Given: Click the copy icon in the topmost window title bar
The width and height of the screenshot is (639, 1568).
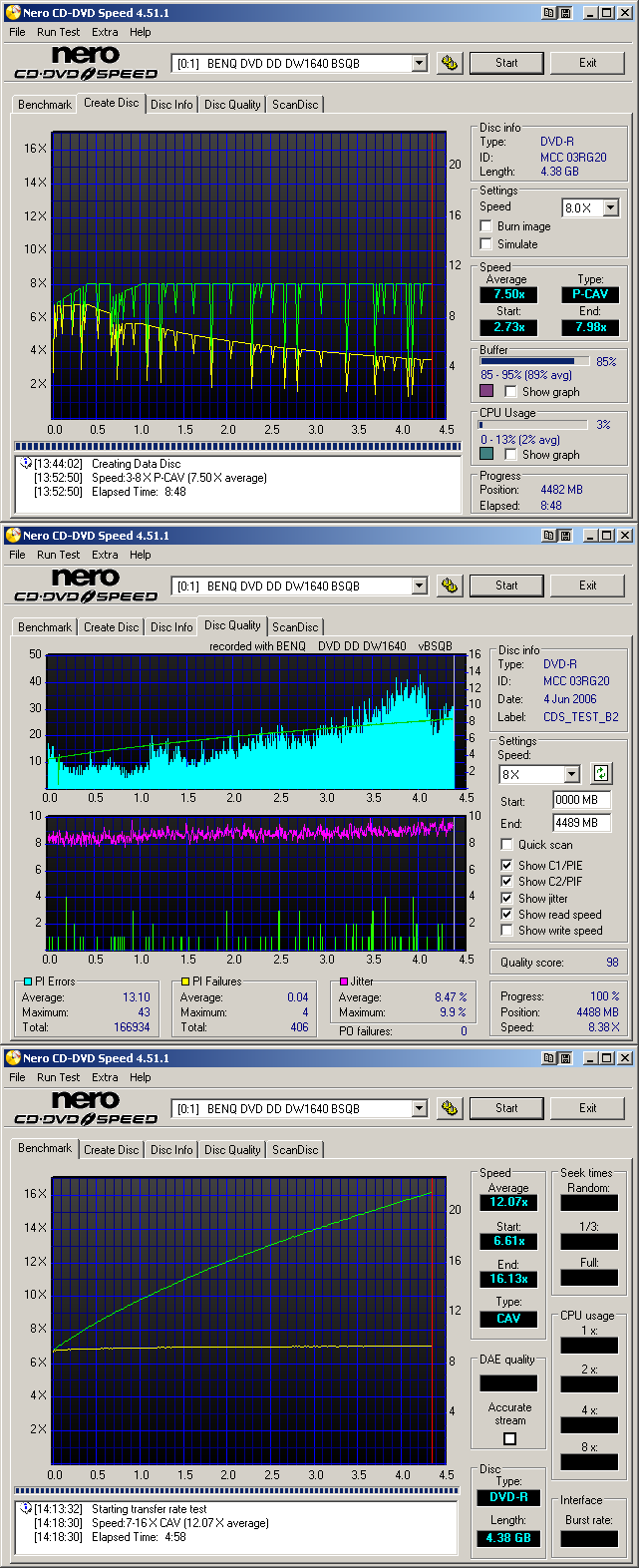Looking at the screenshot, I should (549, 13).
